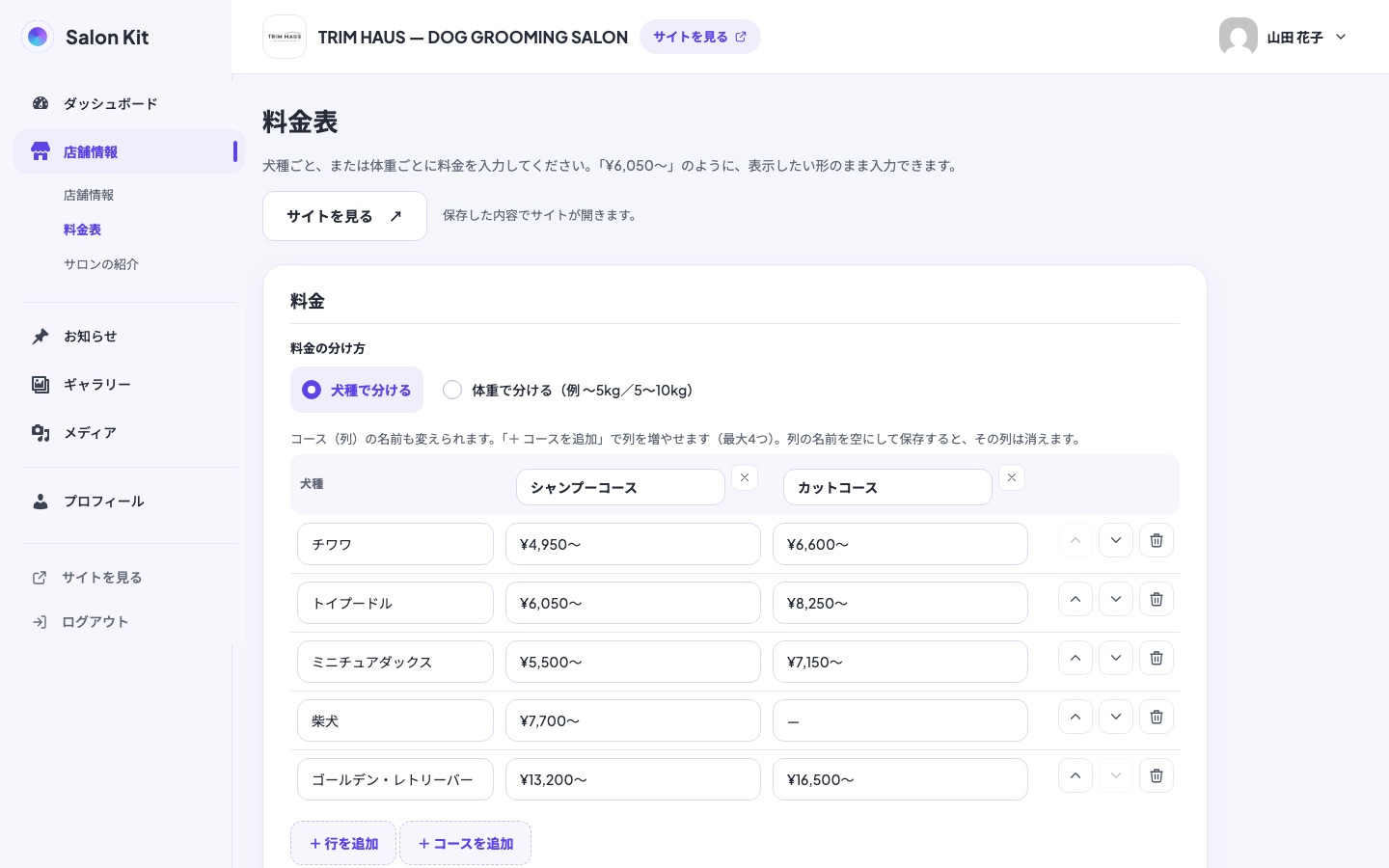
Task: Remove the カットコース column with its X
Action: coord(1012,477)
